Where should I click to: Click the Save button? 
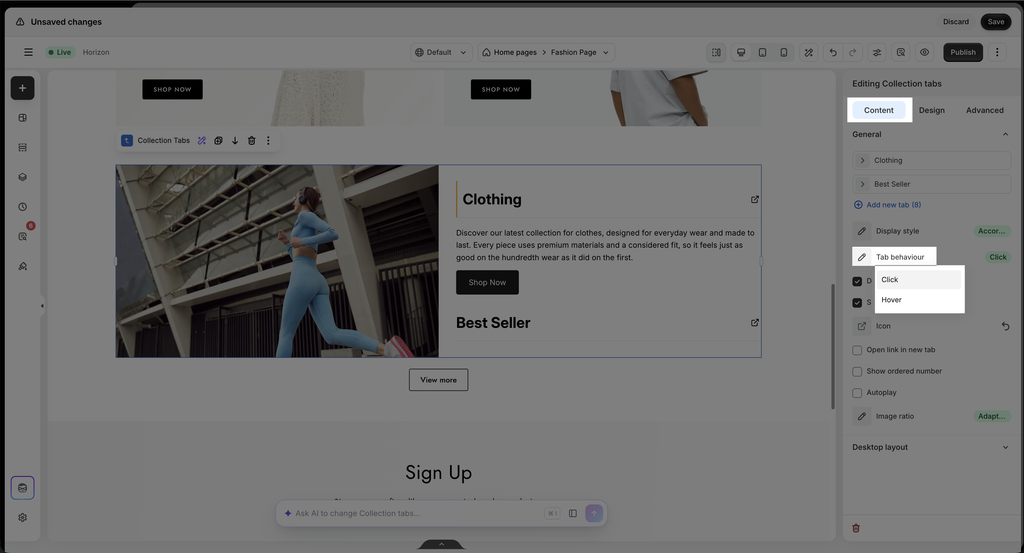tap(995, 22)
